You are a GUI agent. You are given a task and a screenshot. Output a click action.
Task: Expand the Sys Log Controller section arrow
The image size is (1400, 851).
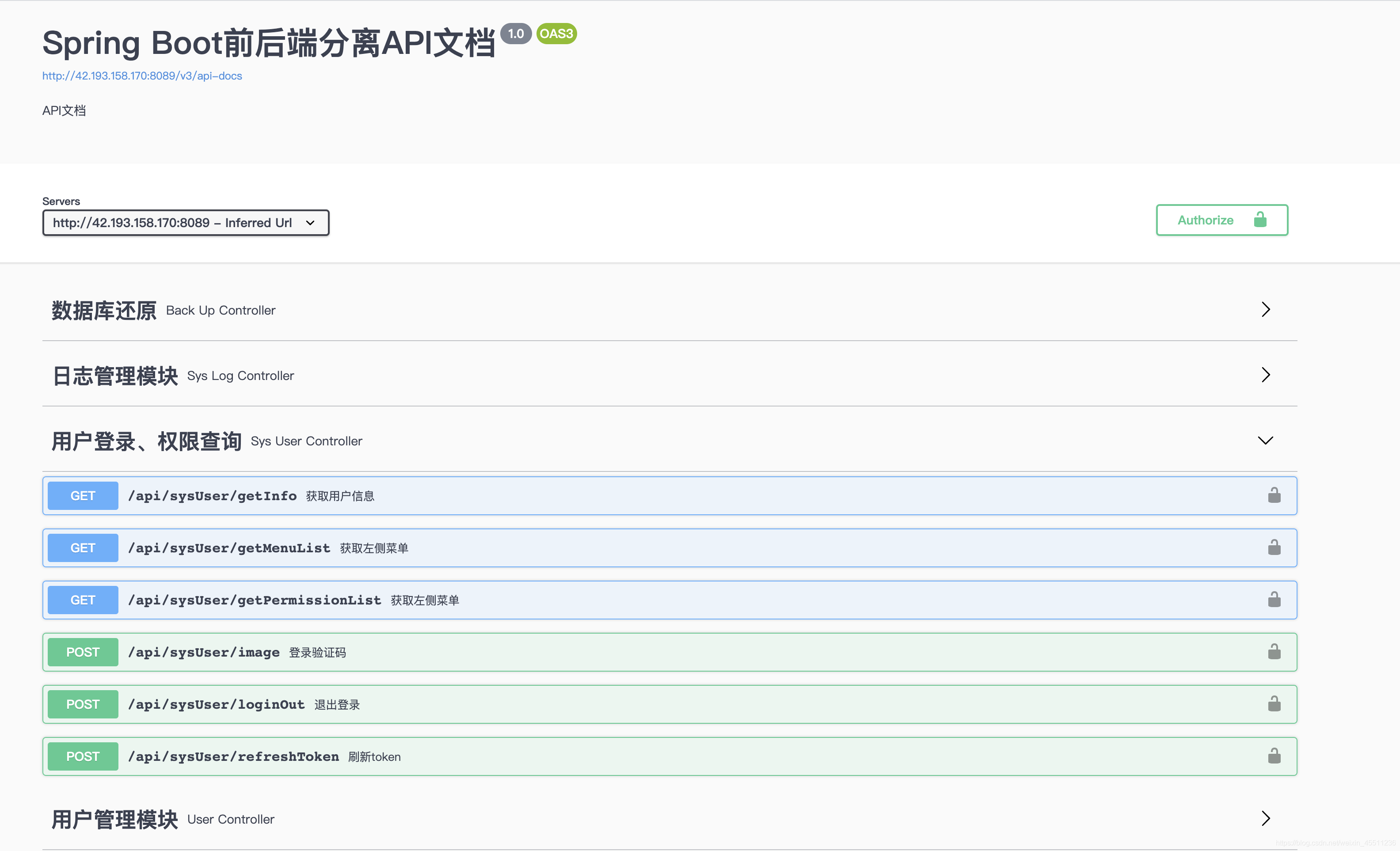tap(1265, 375)
